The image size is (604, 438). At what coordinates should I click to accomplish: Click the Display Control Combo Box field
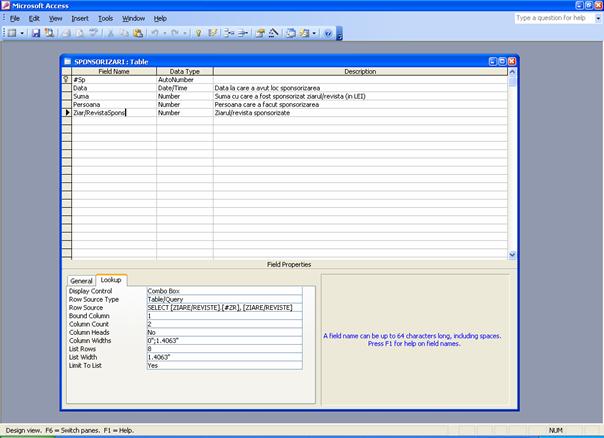point(223,290)
